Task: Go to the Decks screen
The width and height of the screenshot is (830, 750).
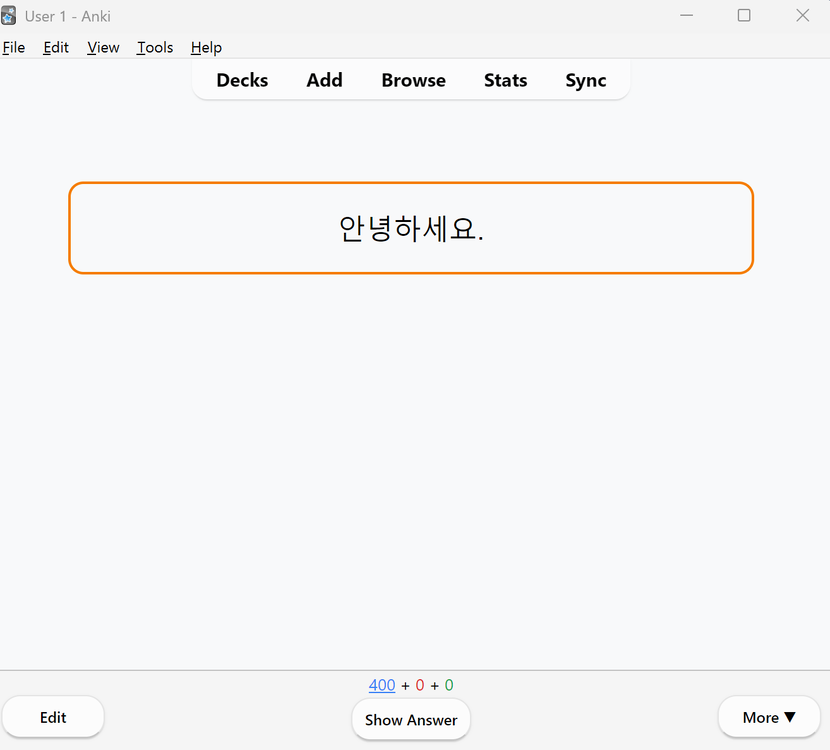Action: pyautogui.click(x=242, y=80)
